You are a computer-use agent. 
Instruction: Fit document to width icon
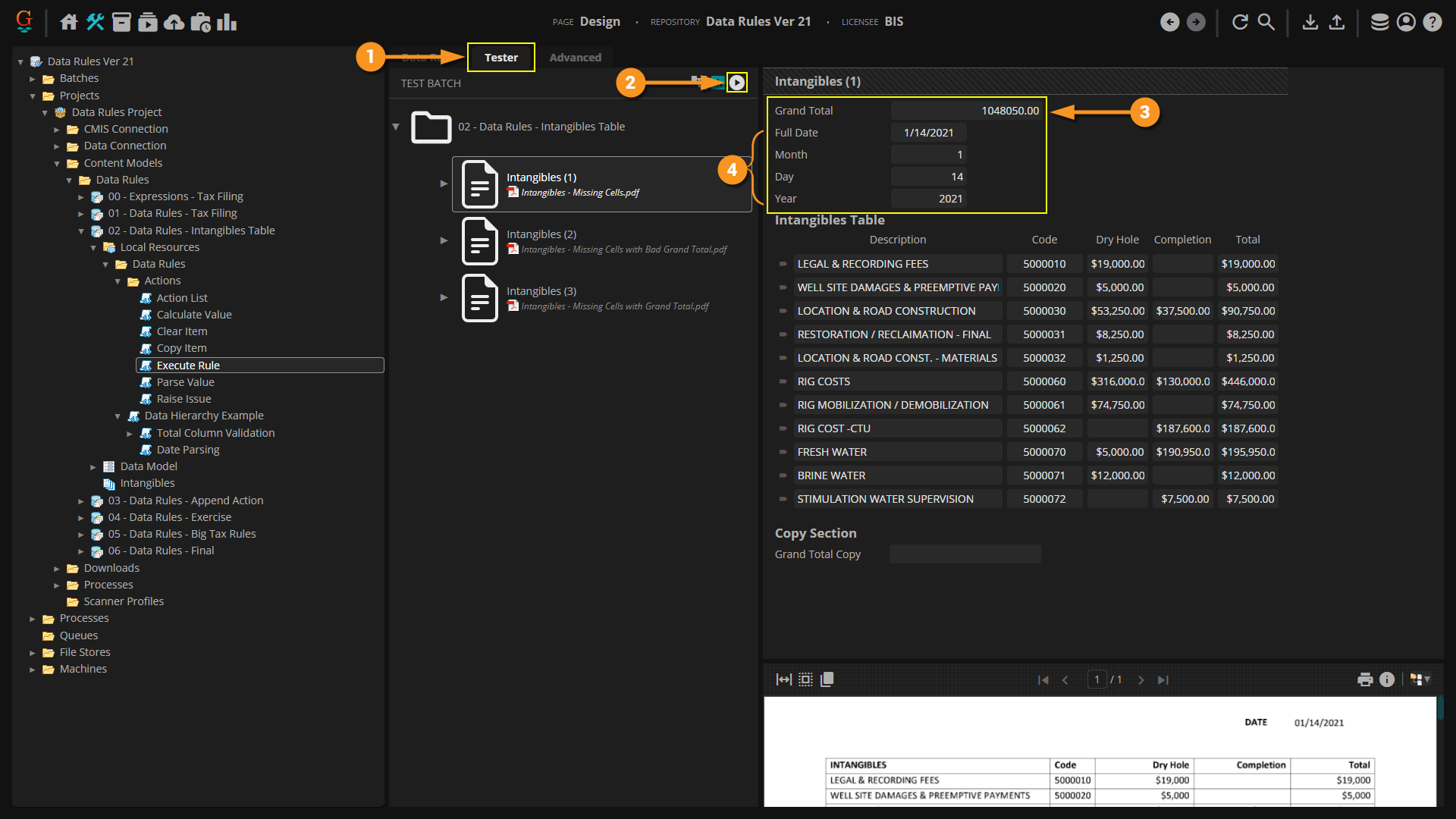click(783, 679)
